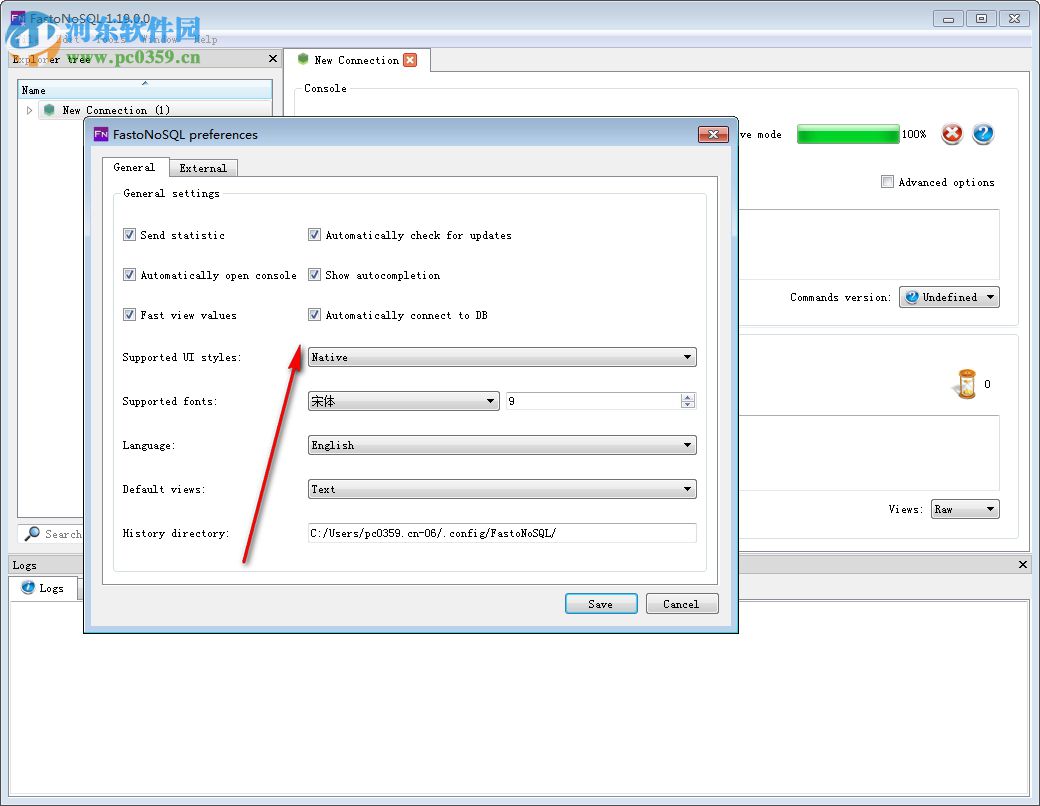1040x806 pixels.
Task: Click the Explorer Search field
Action: pyautogui.click(x=62, y=533)
